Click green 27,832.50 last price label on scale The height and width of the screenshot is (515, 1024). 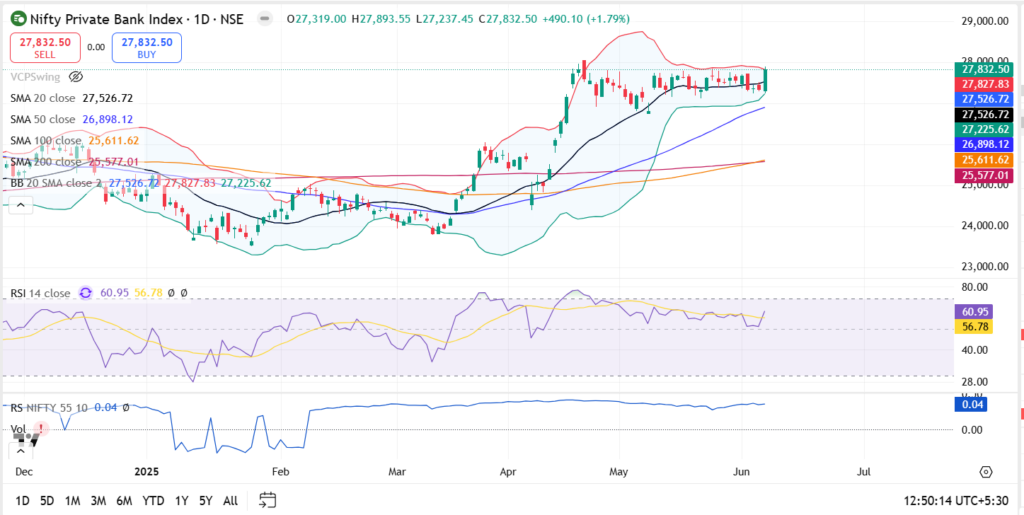tap(982, 69)
